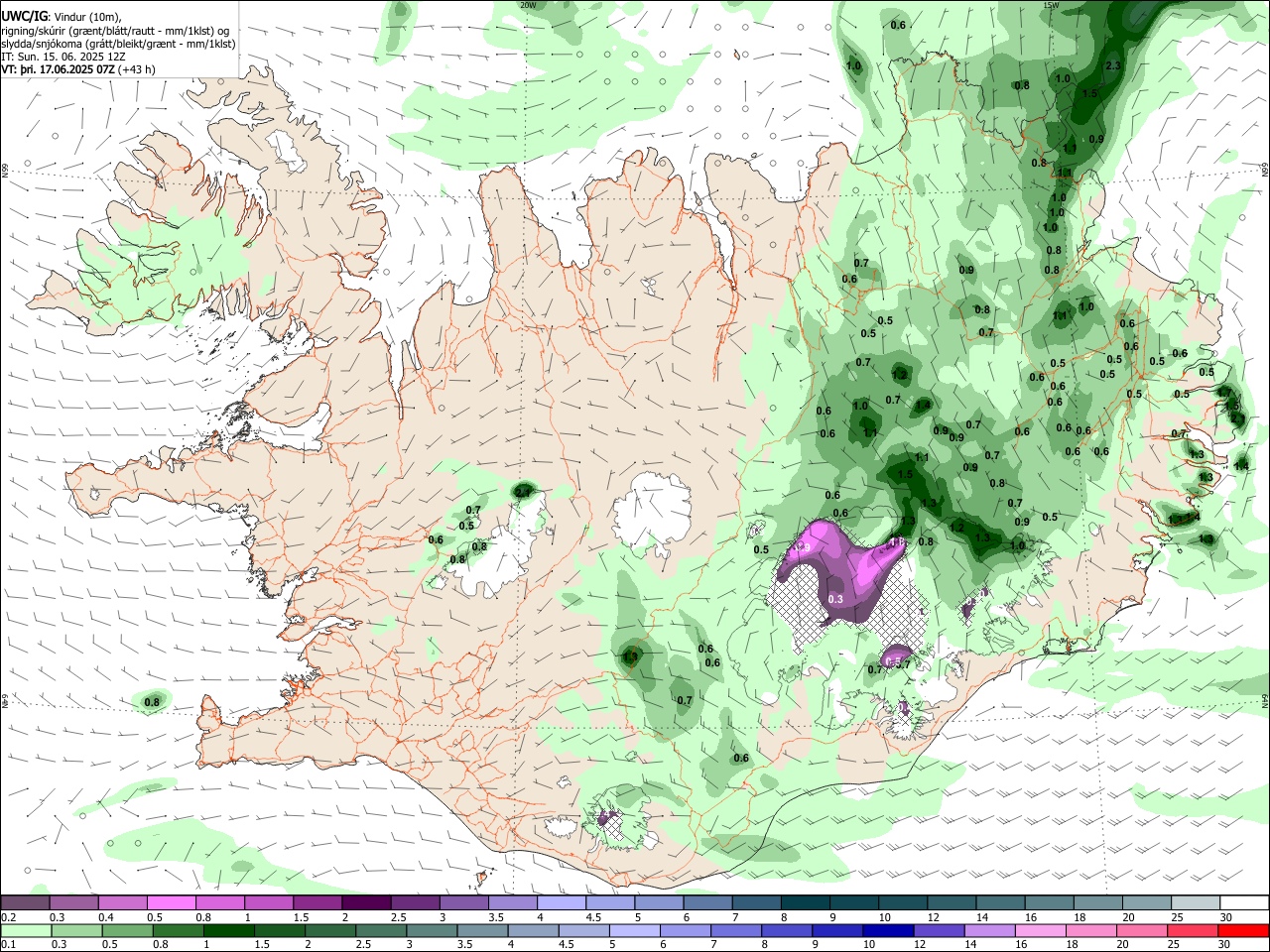The height and width of the screenshot is (952, 1270).
Task: Pick upper legend swatch between 0.3 and 0.4
Action: (x=74, y=903)
